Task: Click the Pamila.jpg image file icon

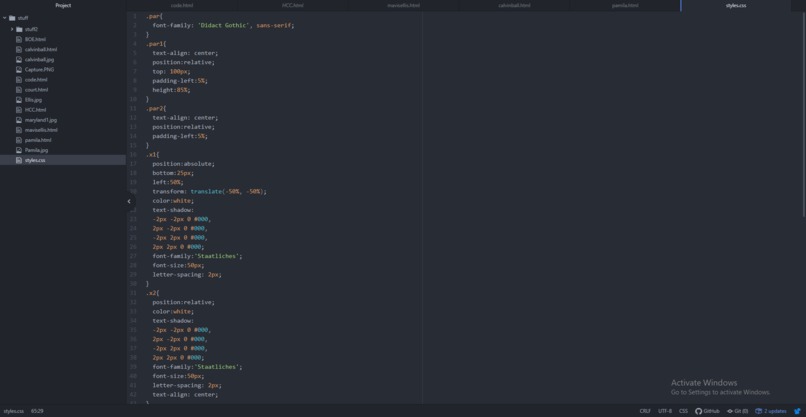Action: [19, 150]
